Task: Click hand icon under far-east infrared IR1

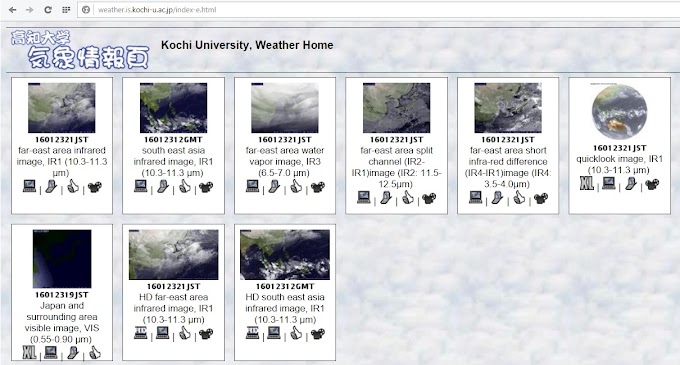Action: 73,186
